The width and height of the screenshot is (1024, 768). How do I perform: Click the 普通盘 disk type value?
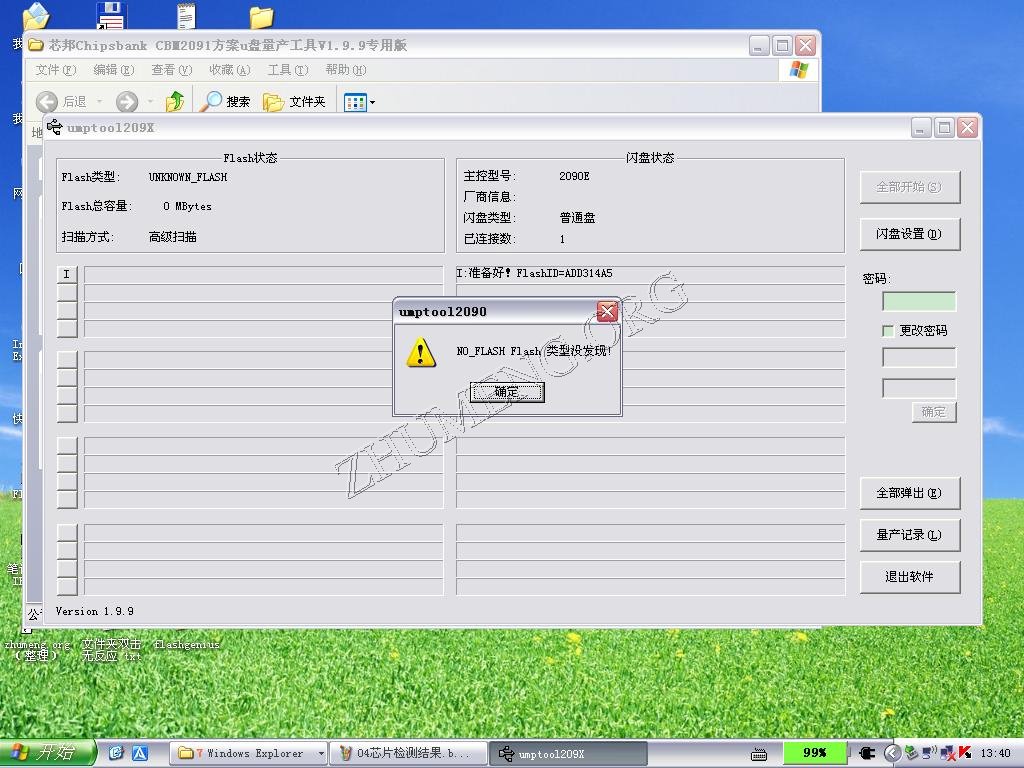[x=577, y=218]
